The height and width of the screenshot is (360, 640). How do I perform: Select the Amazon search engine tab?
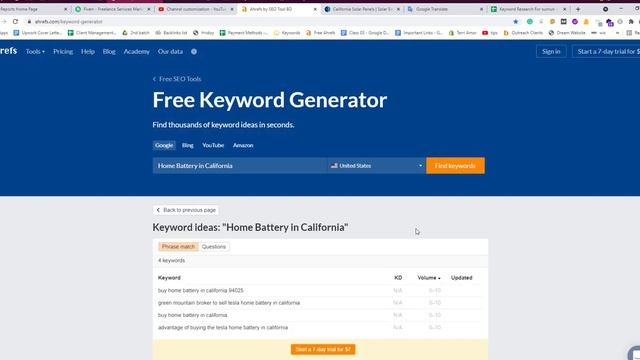(243, 145)
